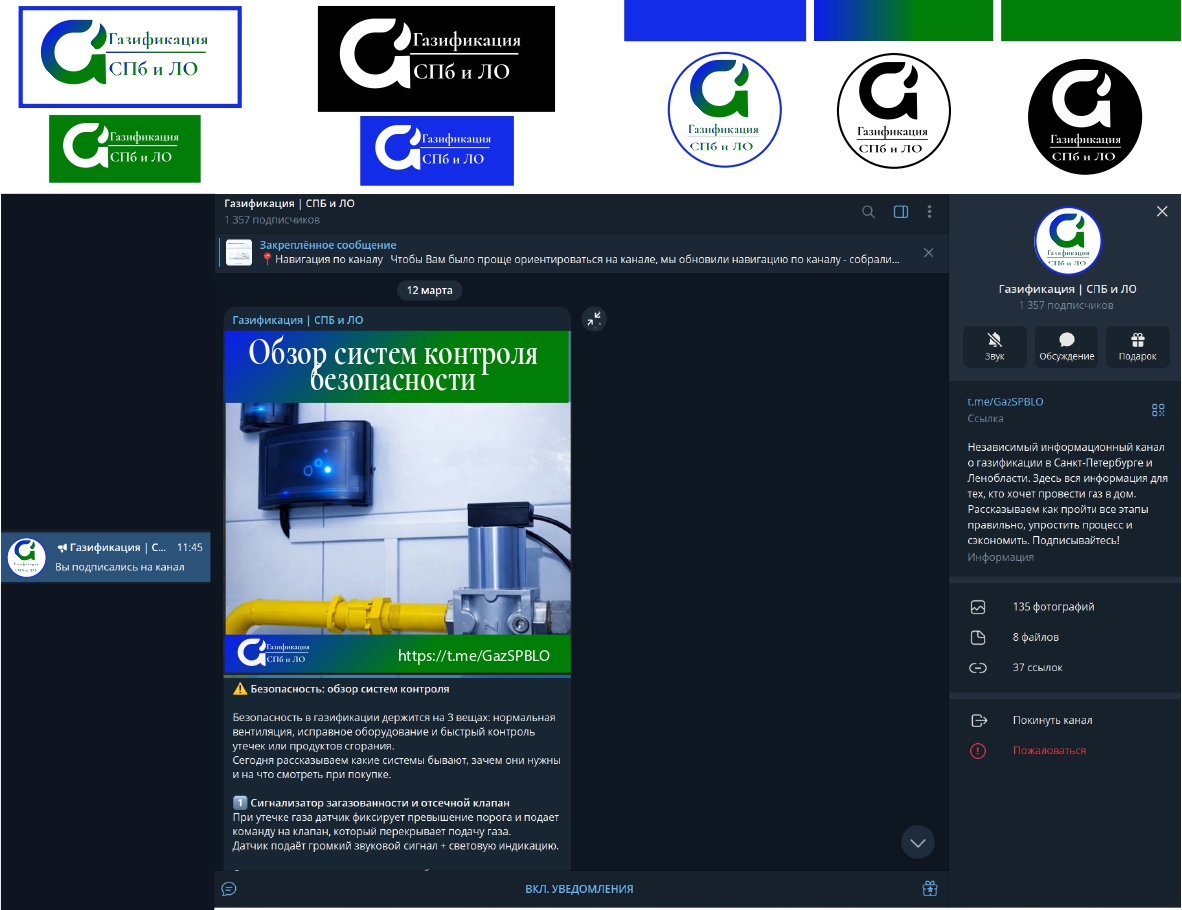Image resolution: width=1182 pixels, height=910 pixels.
Task: Mute channel with the Звук button
Action: coord(994,347)
